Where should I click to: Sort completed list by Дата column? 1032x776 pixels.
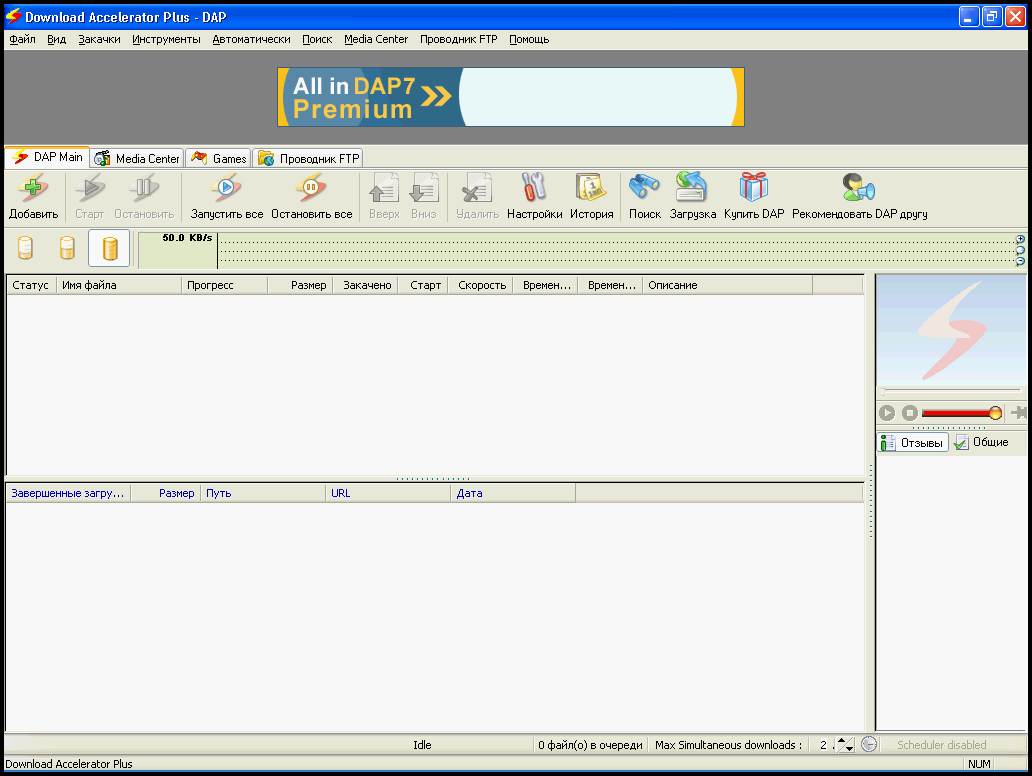point(513,493)
